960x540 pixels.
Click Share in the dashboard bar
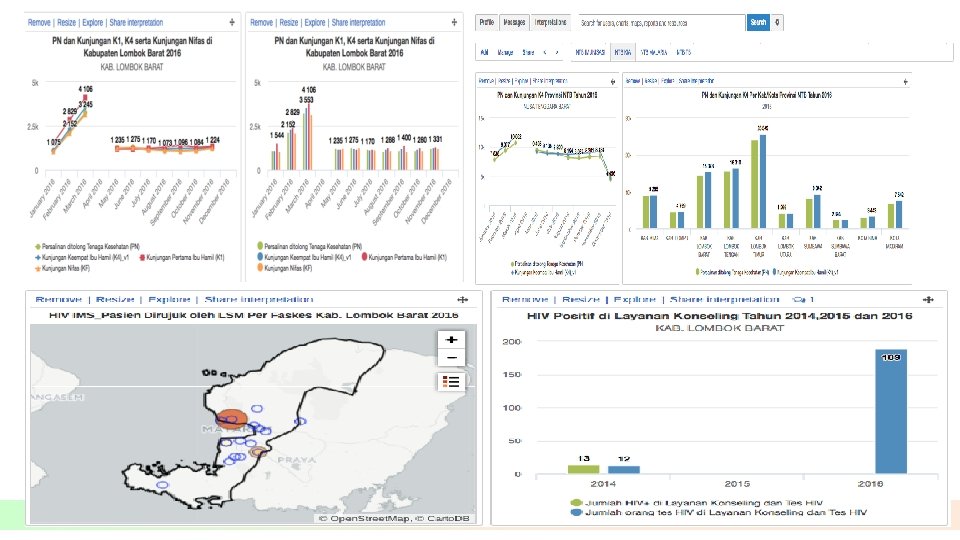click(528, 53)
